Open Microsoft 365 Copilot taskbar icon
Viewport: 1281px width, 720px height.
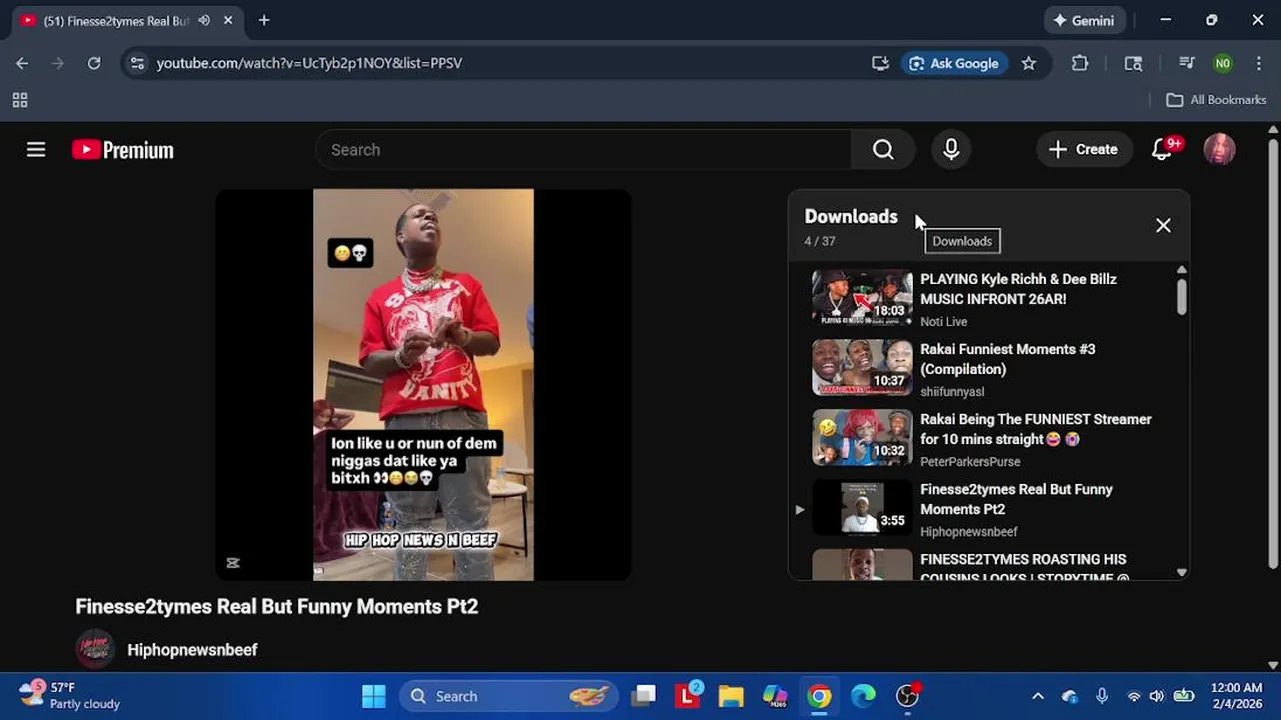[775, 696]
